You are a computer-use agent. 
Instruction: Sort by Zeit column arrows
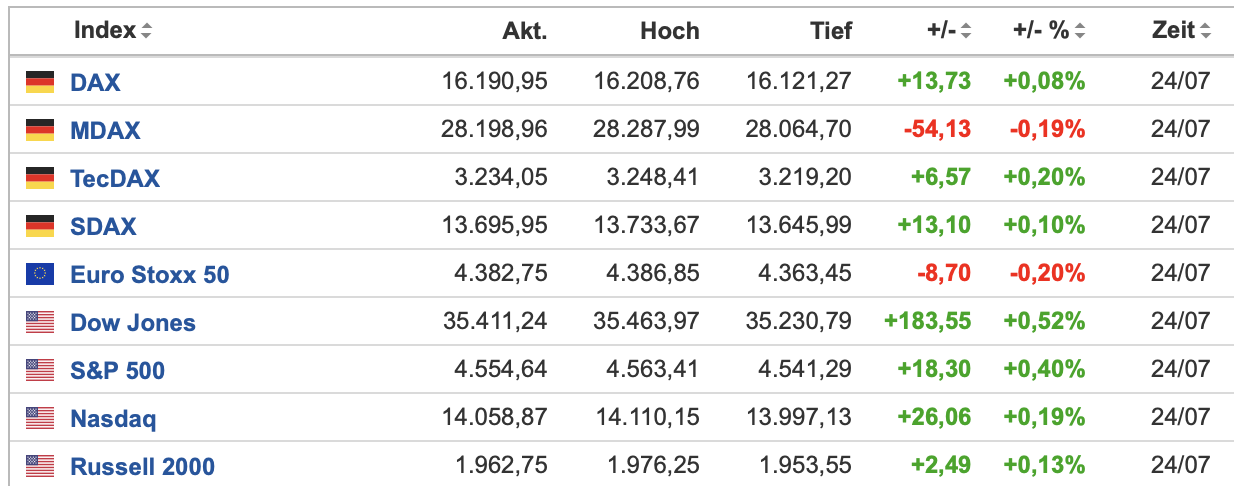pos(1206,31)
